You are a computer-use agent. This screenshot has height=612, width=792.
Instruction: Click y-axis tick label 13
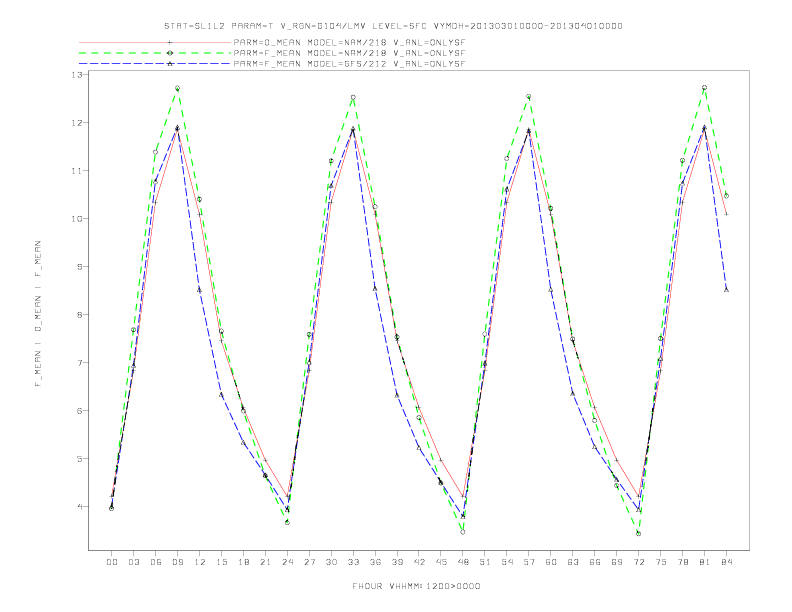click(x=77, y=75)
